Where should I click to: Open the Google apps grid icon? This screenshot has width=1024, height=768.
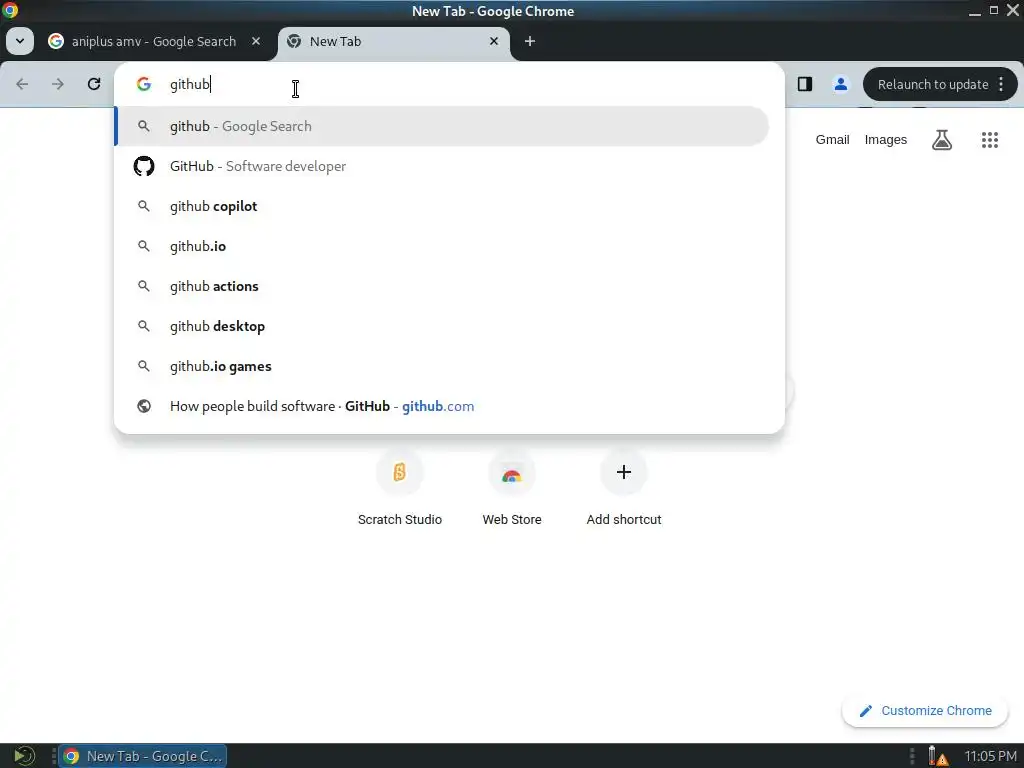(x=990, y=140)
